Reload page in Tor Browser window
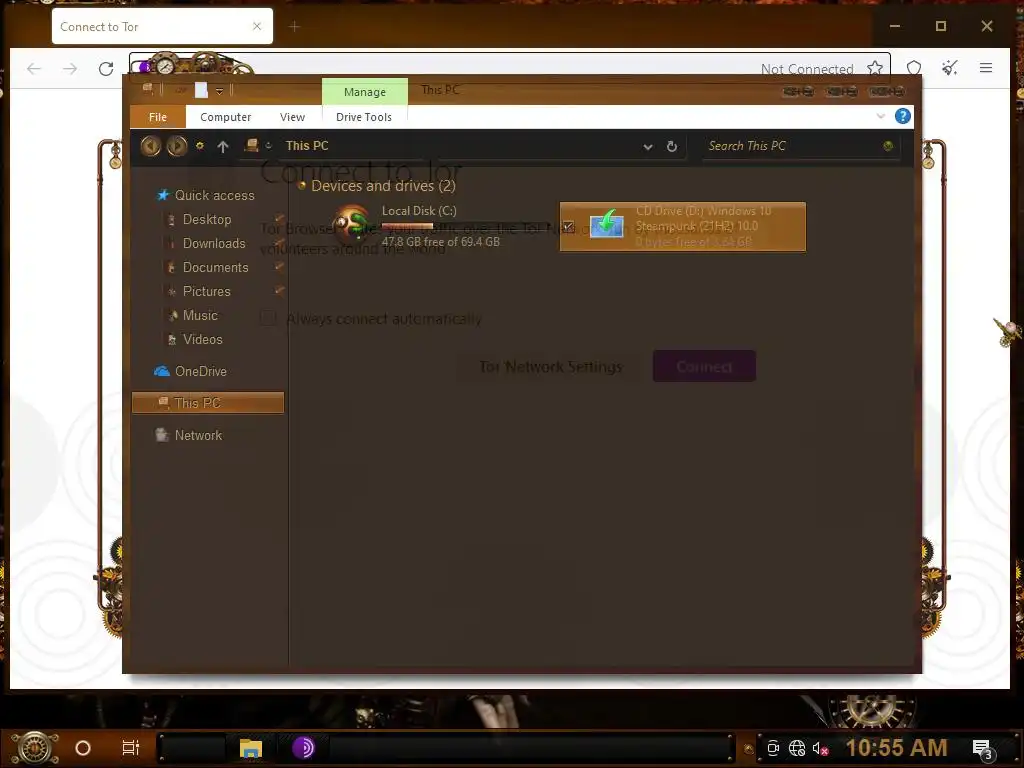The height and width of the screenshot is (768, 1024). tap(106, 69)
